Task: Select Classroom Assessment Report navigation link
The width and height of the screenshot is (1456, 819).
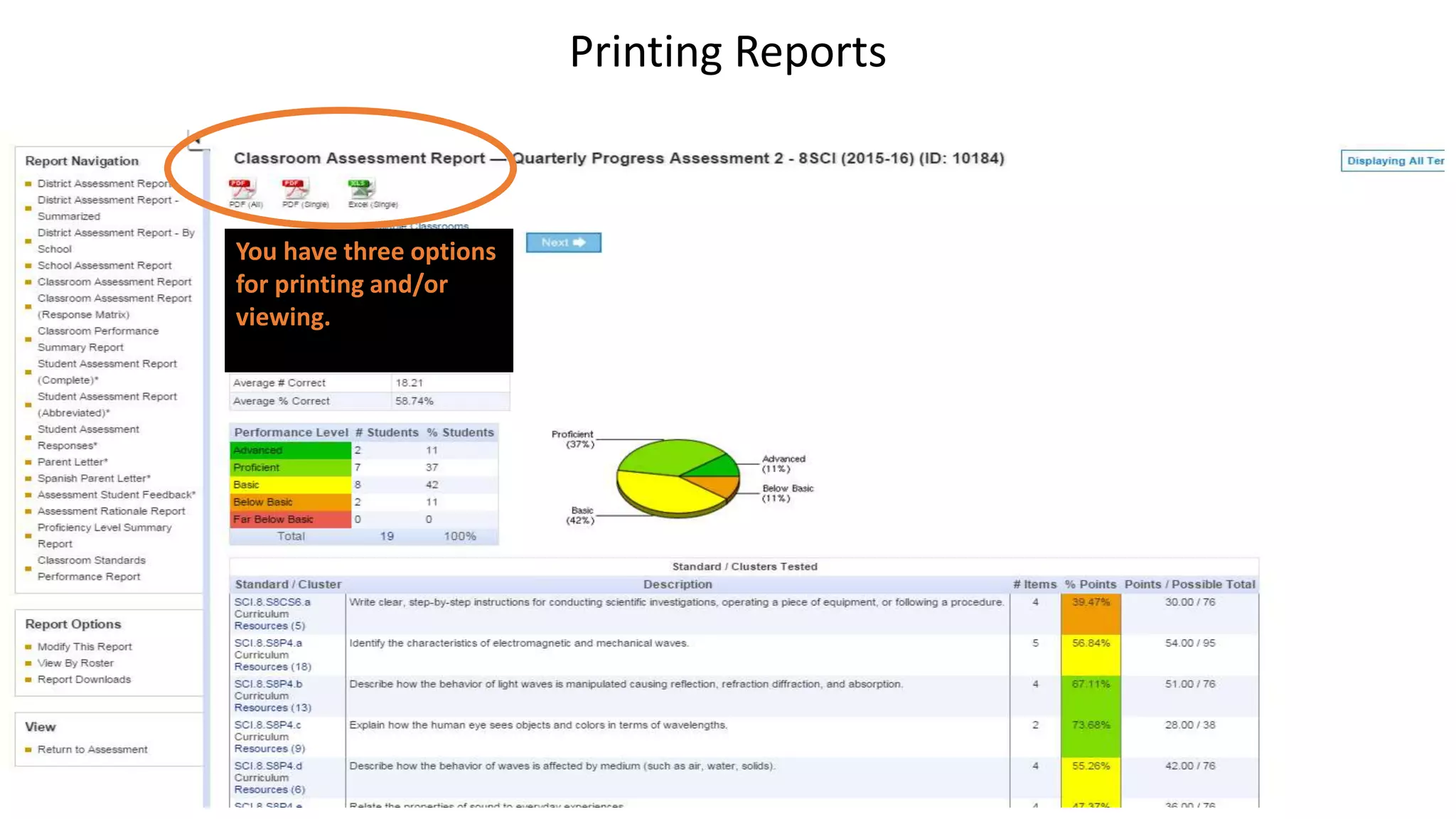Action: click(x=114, y=282)
